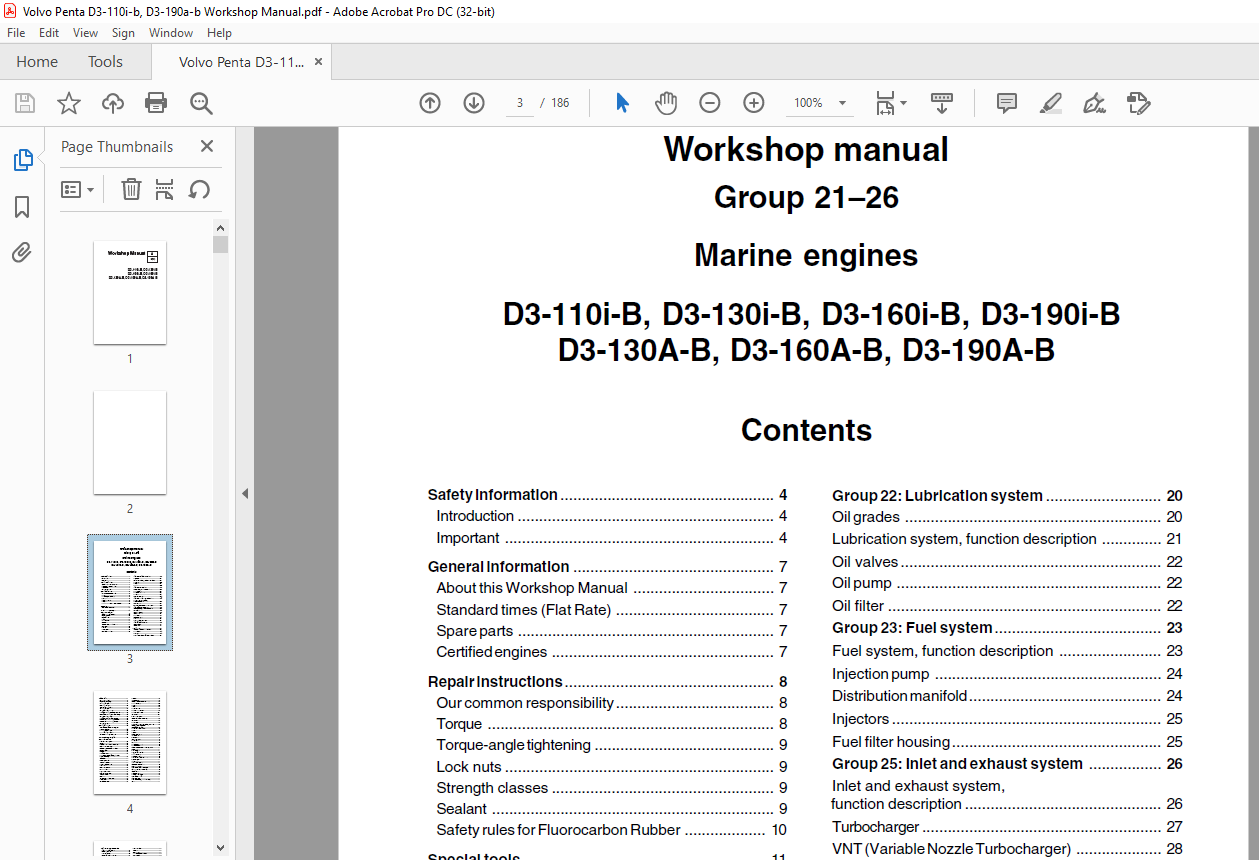1259x860 pixels.
Task: Add bookmark with the star icon
Action: (x=69, y=103)
